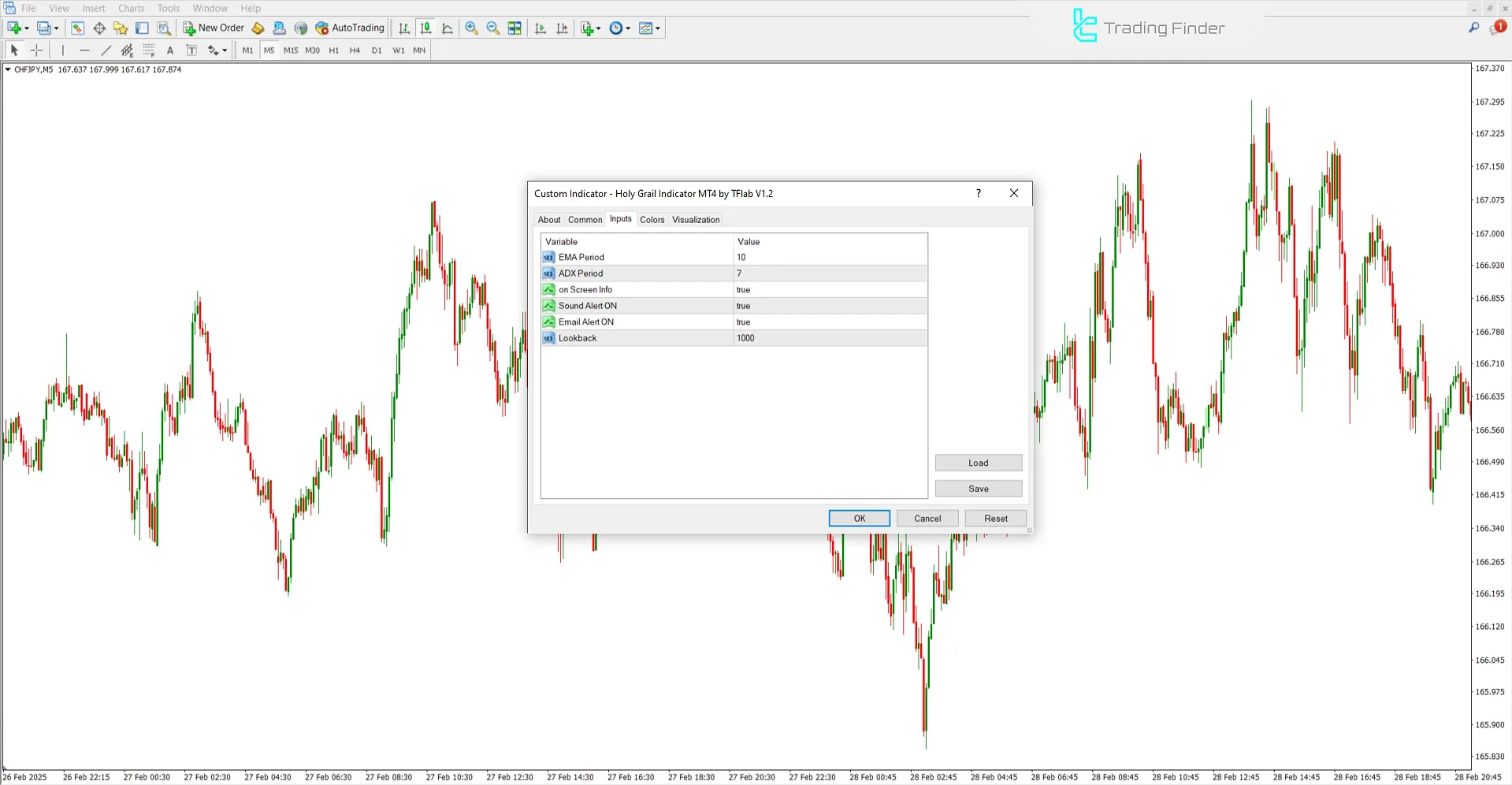This screenshot has width=1512, height=785.
Task: Toggle chart auto scroll
Action: coord(540,28)
